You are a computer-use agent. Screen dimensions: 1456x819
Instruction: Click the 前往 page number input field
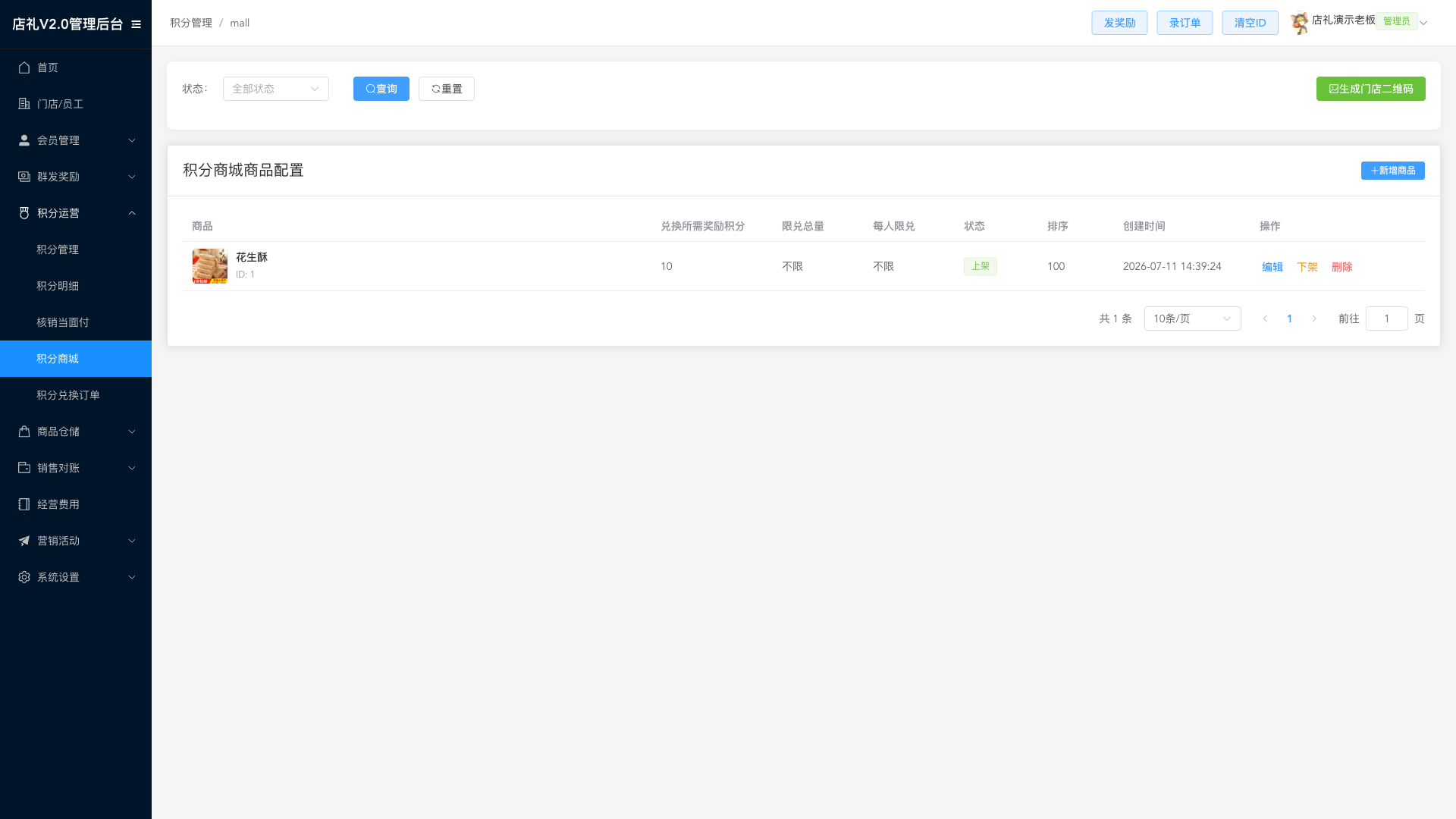[1387, 318]
